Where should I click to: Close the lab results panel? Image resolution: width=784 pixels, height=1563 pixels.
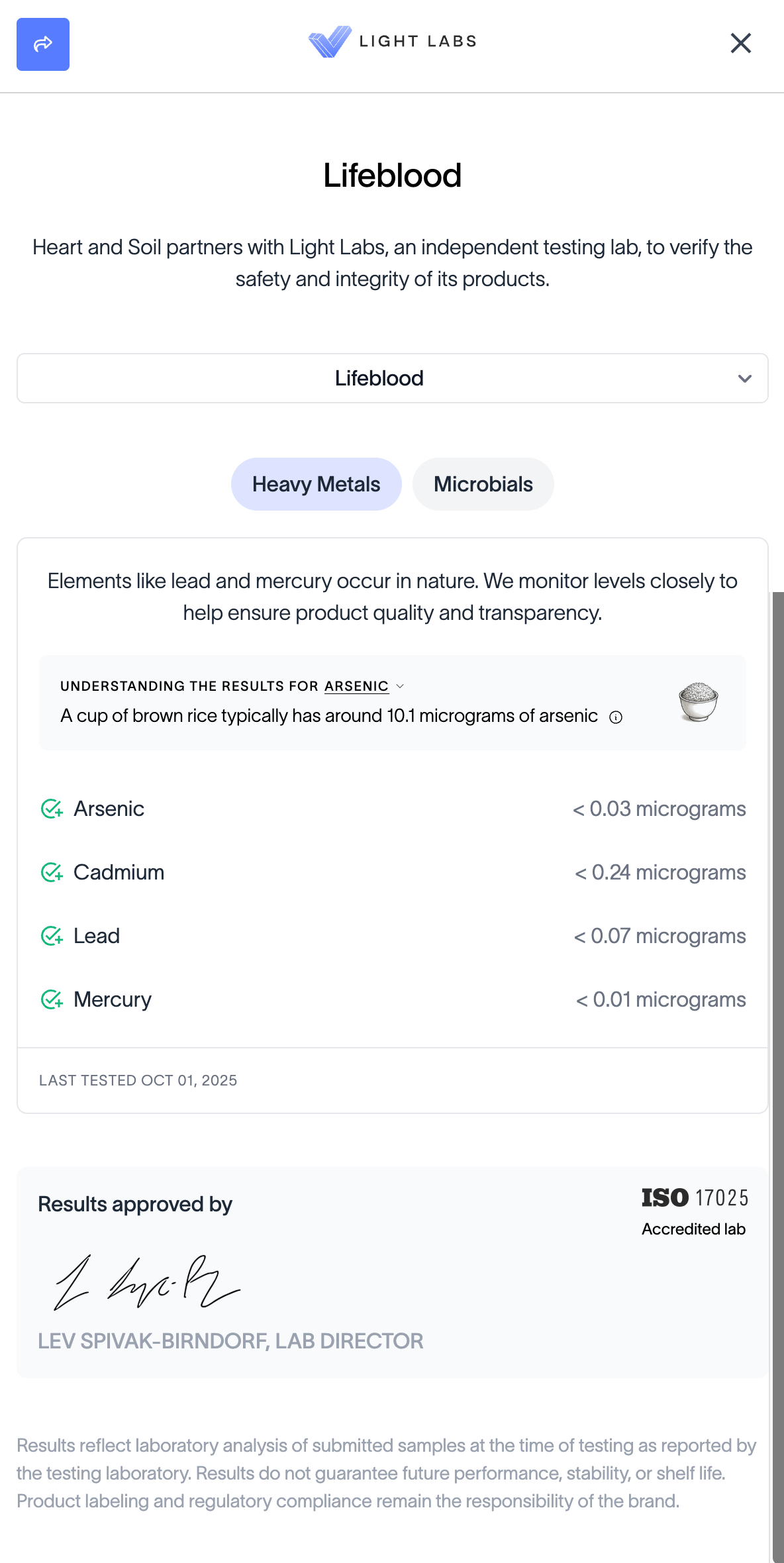click(x=740, y=43)
